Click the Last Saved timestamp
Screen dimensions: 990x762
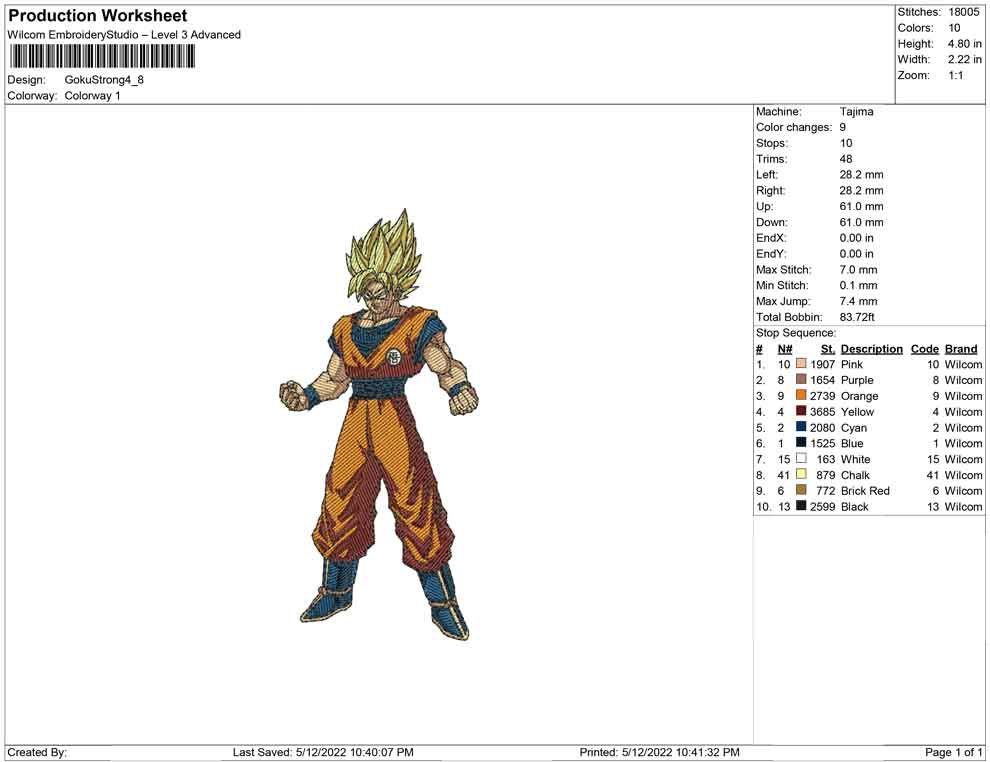[323, 752]
